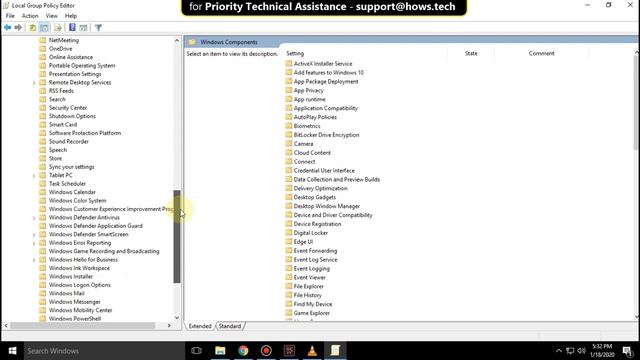Viewport: 640px width, 360px height.
Task: Select Delivery Optimization in the list
Action: tap(320, 189)
